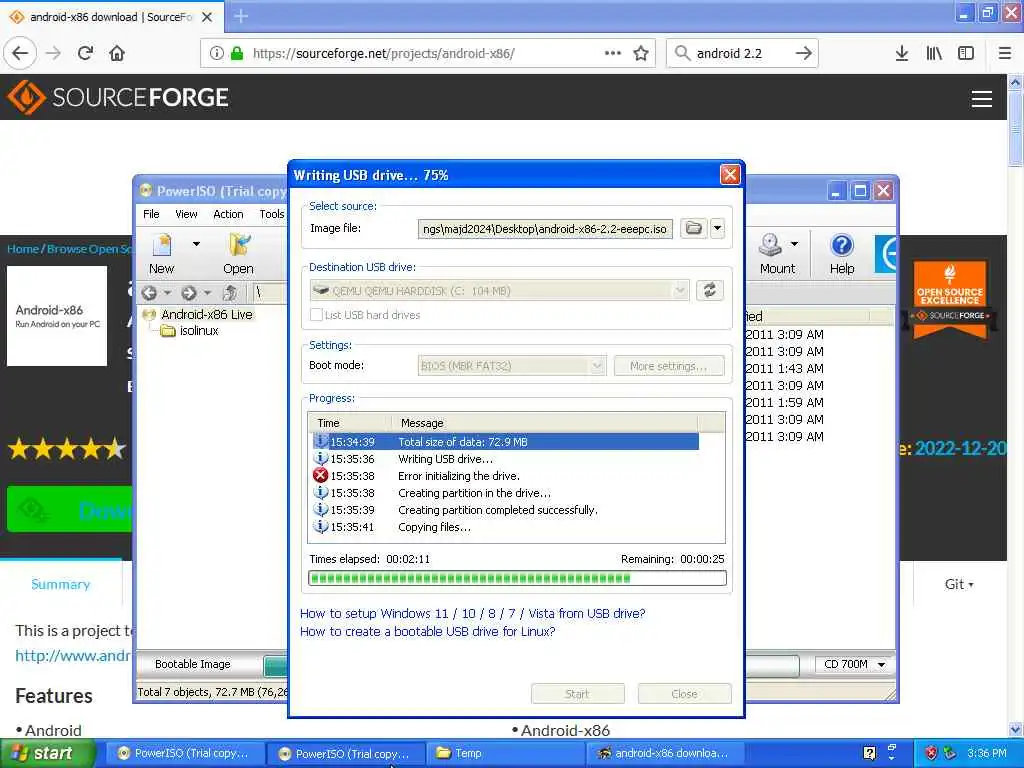This screenshot has height=768, width=1024.
Task: Open the View menu in PowerISO
Action: coord(186,214)
